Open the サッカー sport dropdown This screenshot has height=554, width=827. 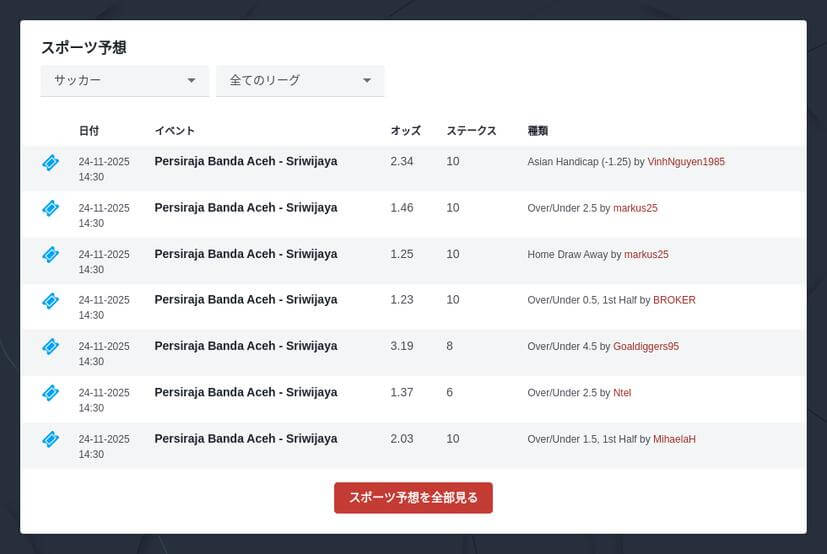coord(124,81)
